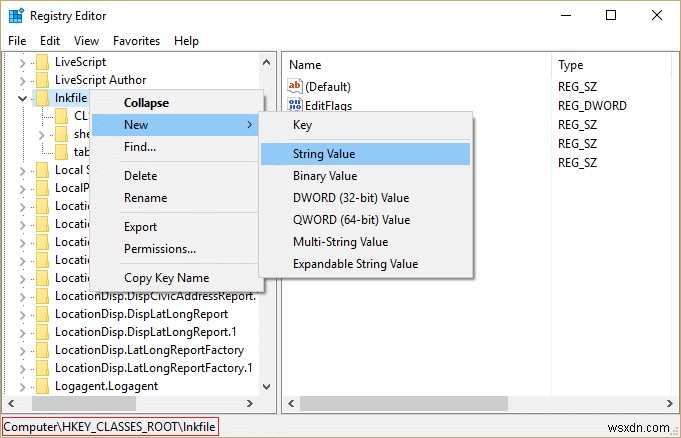Click the registry path in status bar
The width and height of the screenshot is (681, 438).
coord(110,428)
